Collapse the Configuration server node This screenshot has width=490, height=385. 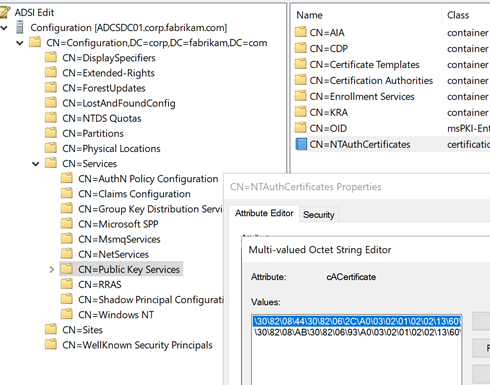tap(4, 28)
